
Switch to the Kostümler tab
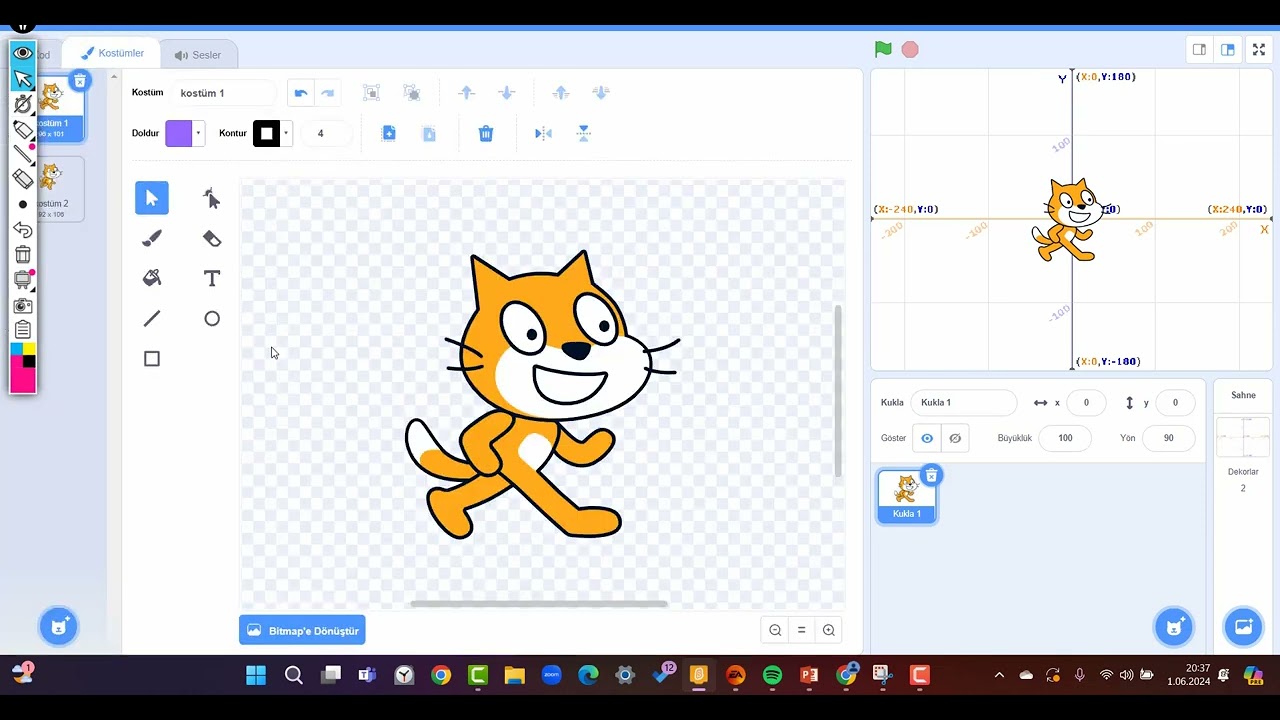click(x=112, y=53)
